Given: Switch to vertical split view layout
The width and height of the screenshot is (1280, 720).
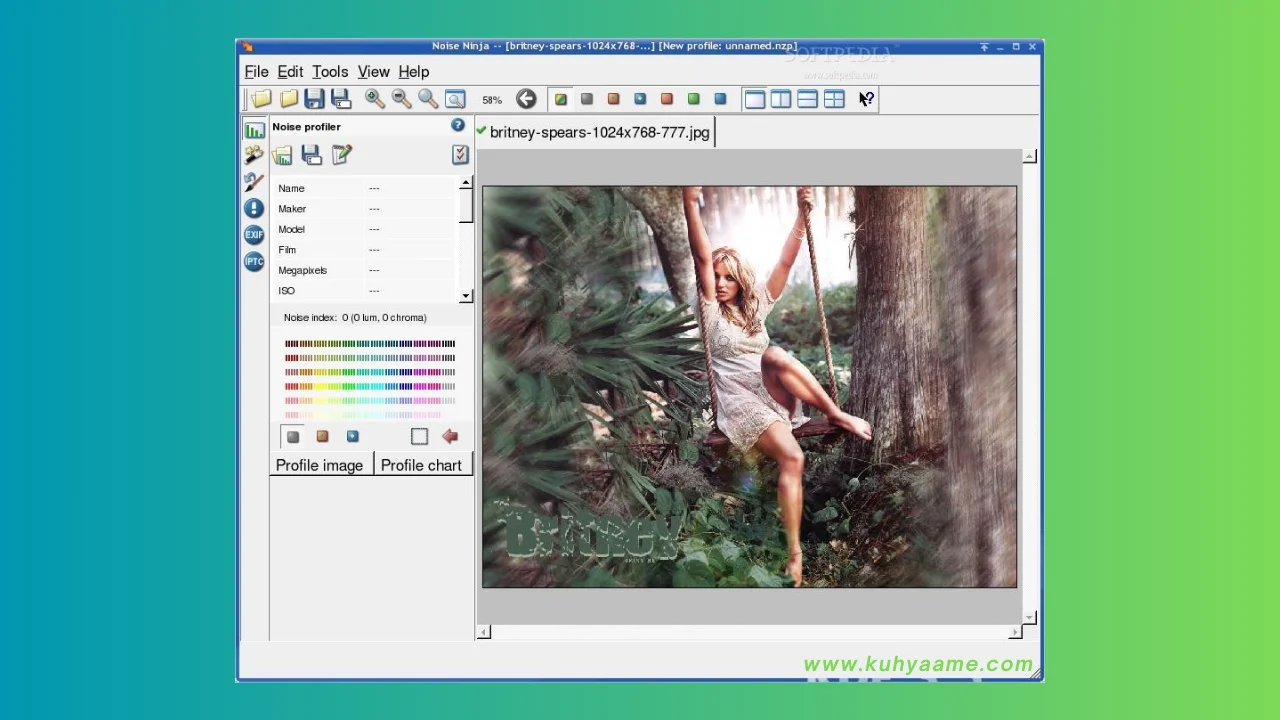Looking at the screenshot, I should coord(780,99).
